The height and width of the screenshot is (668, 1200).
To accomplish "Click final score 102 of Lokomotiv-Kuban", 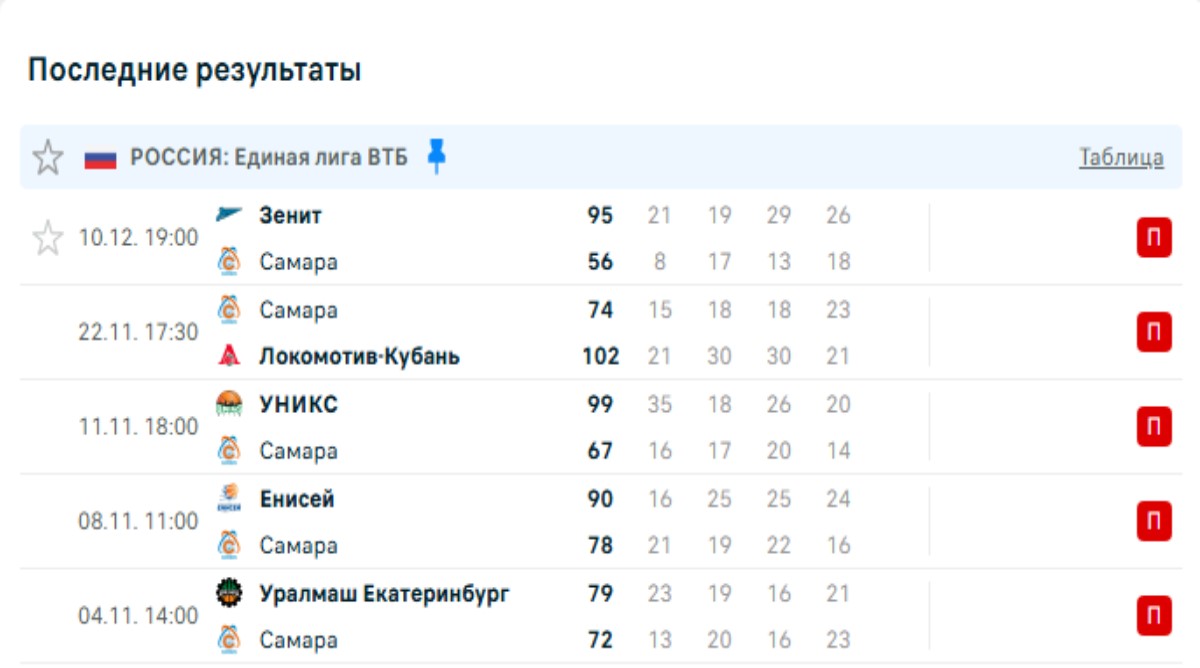I will [x=601, y=357].
